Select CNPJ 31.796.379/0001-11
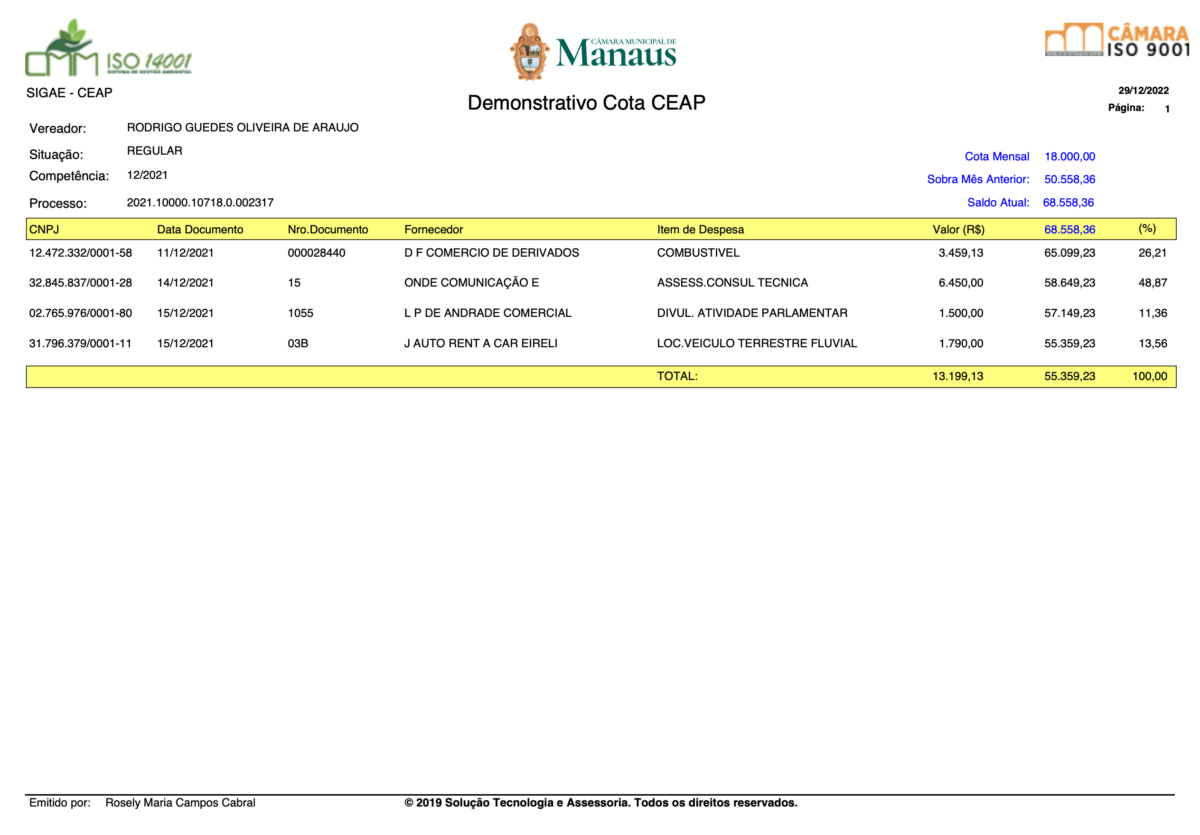The width and height of the screenshot is (1200, 835). [81, 344]
